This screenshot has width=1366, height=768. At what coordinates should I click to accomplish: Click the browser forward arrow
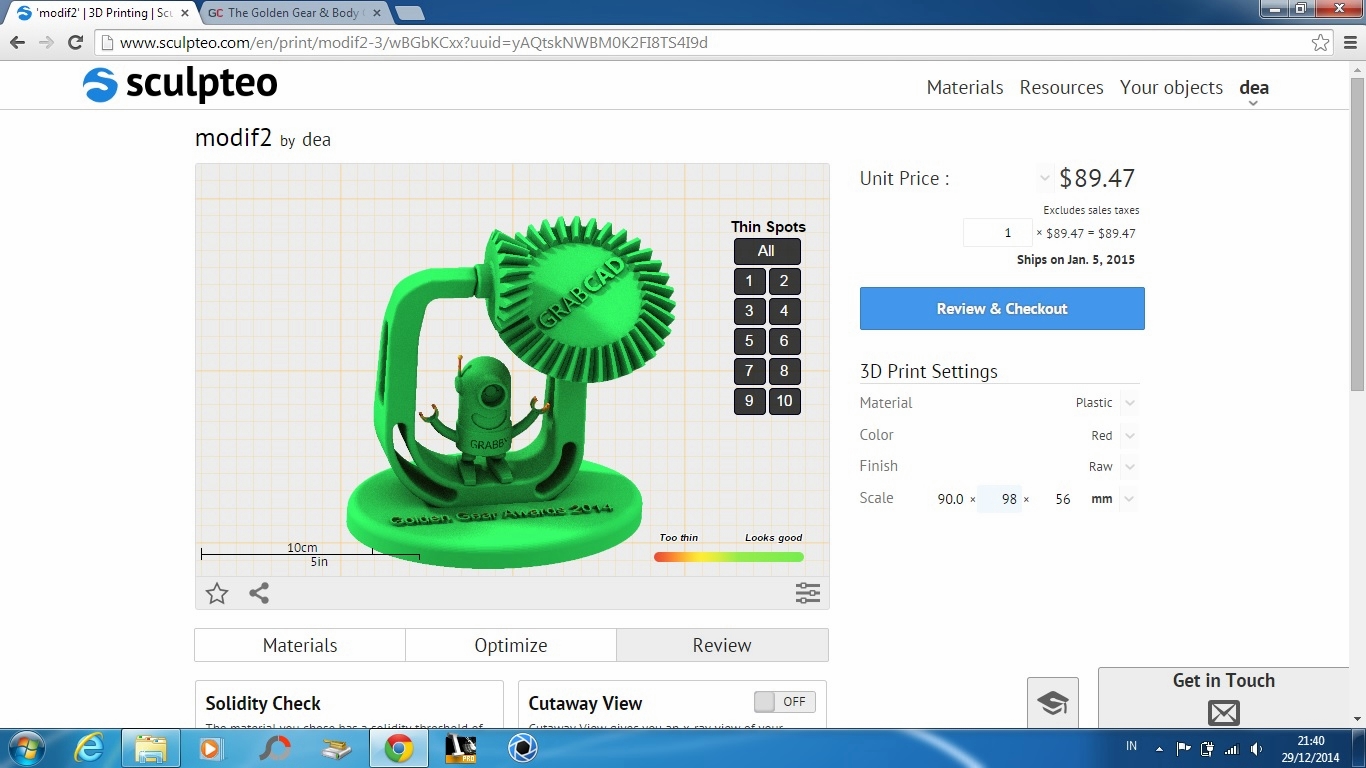pyautogui.click(x=46, y=42)
